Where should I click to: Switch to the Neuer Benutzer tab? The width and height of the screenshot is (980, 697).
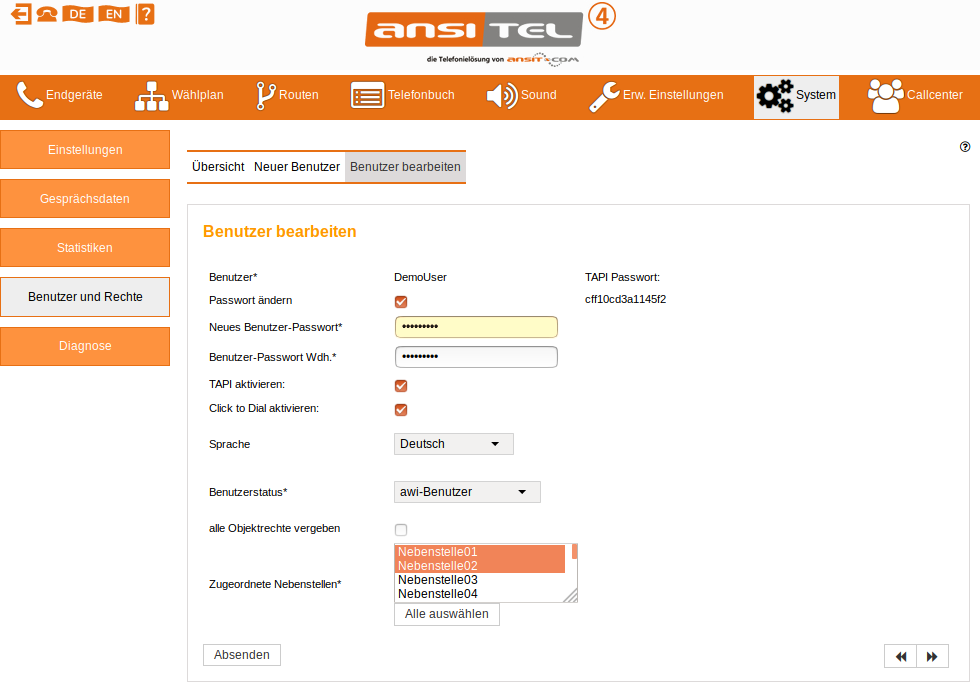[297, 167]
